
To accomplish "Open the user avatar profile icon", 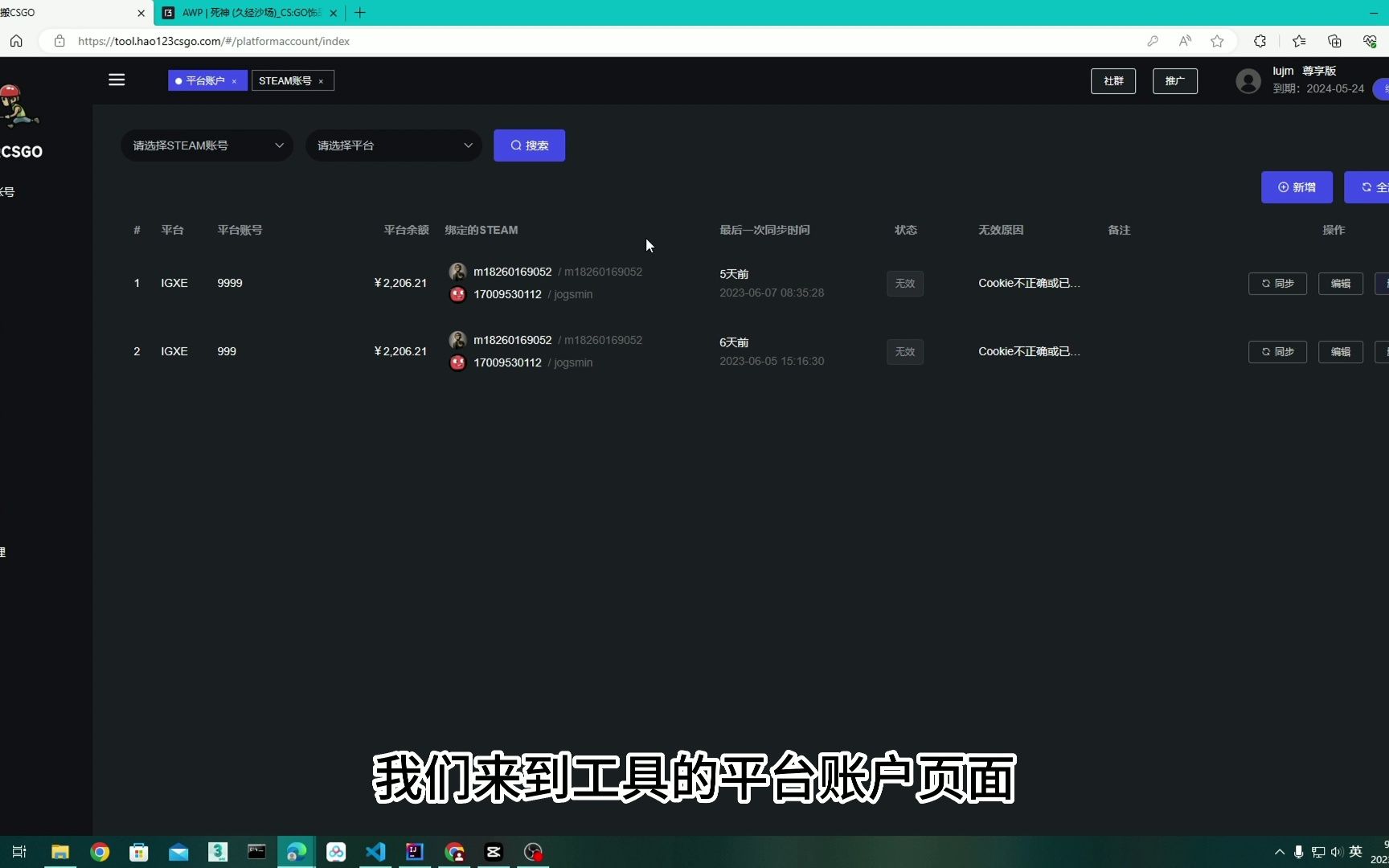I will coord(1248,80).
